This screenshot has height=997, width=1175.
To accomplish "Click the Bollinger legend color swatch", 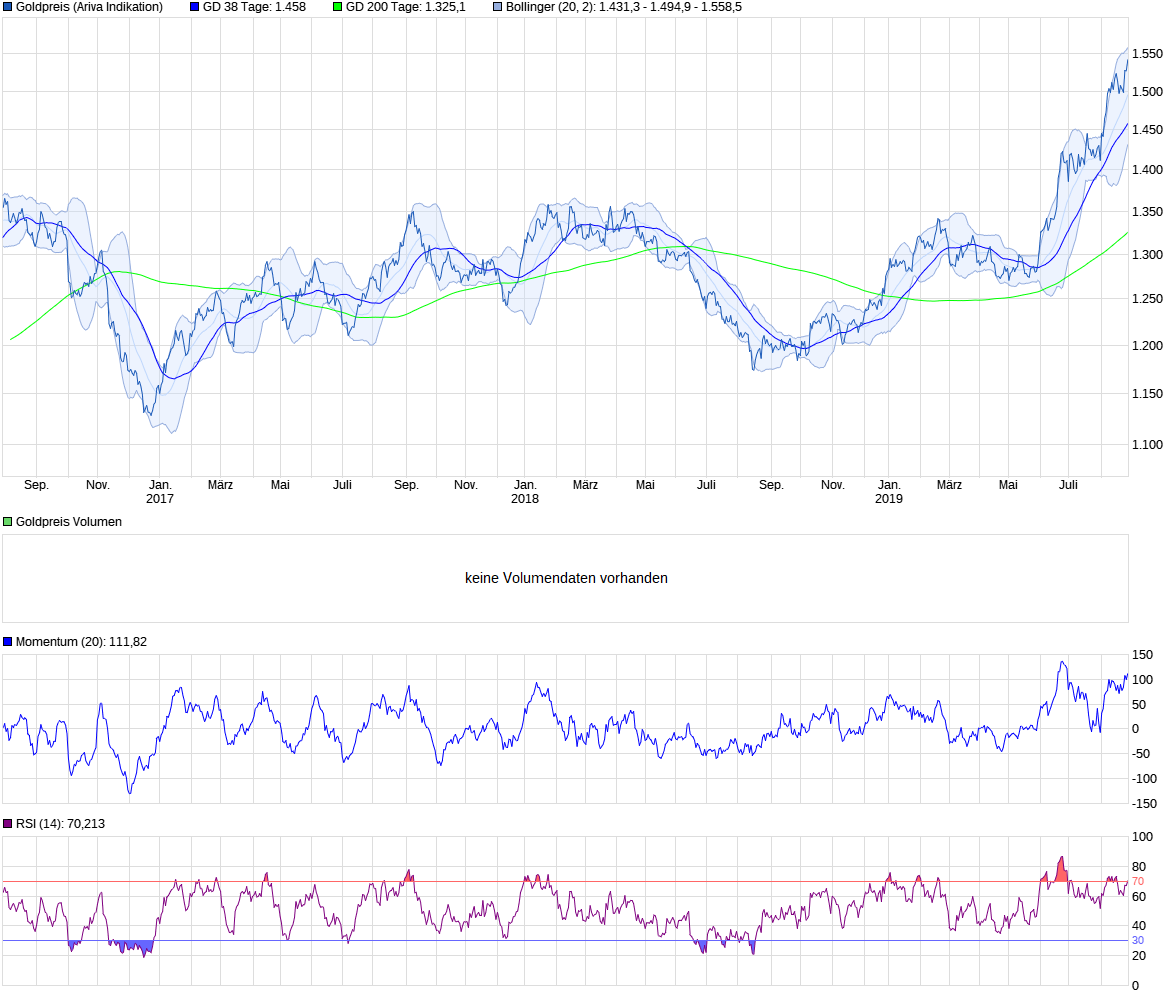I will 498,7.
